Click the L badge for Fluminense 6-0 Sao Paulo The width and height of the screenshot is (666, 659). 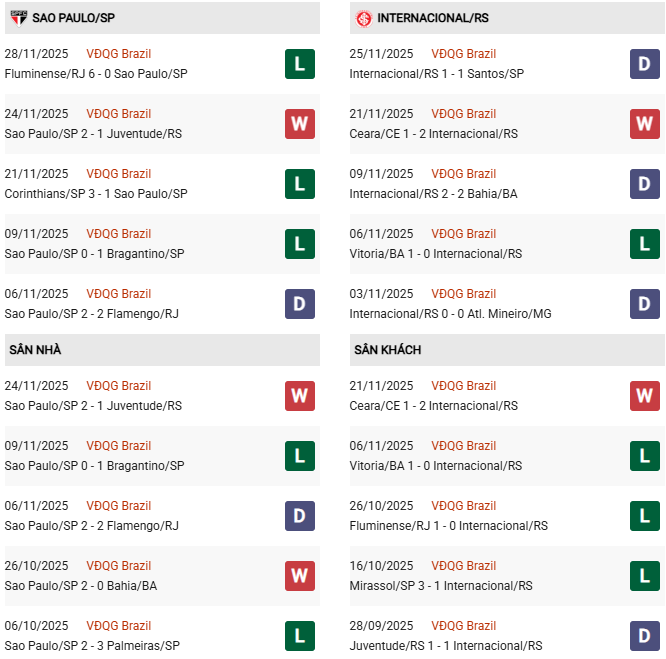pyautogui.click(x=299, y=64)
